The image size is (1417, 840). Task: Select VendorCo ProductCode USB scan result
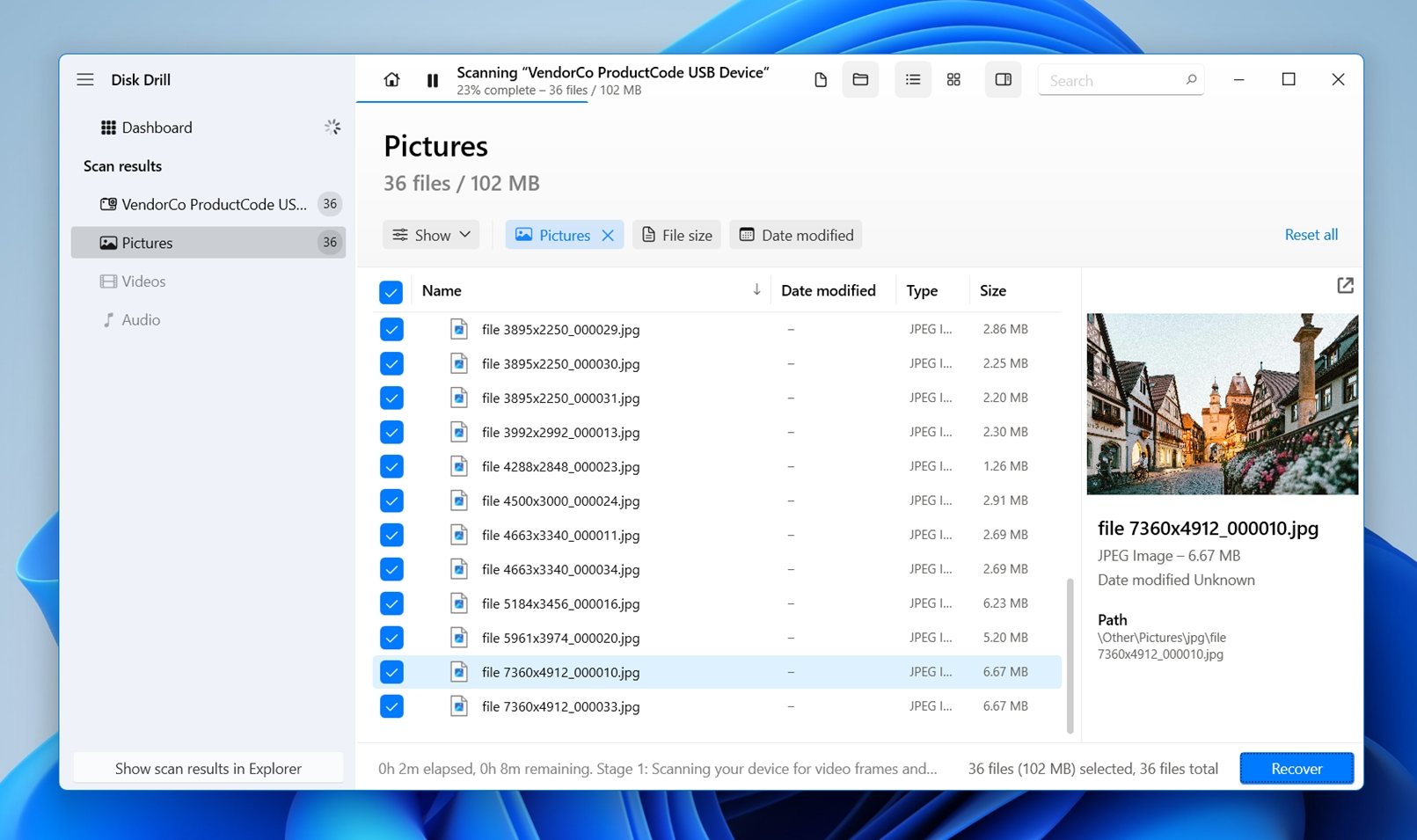coord(208,204)
